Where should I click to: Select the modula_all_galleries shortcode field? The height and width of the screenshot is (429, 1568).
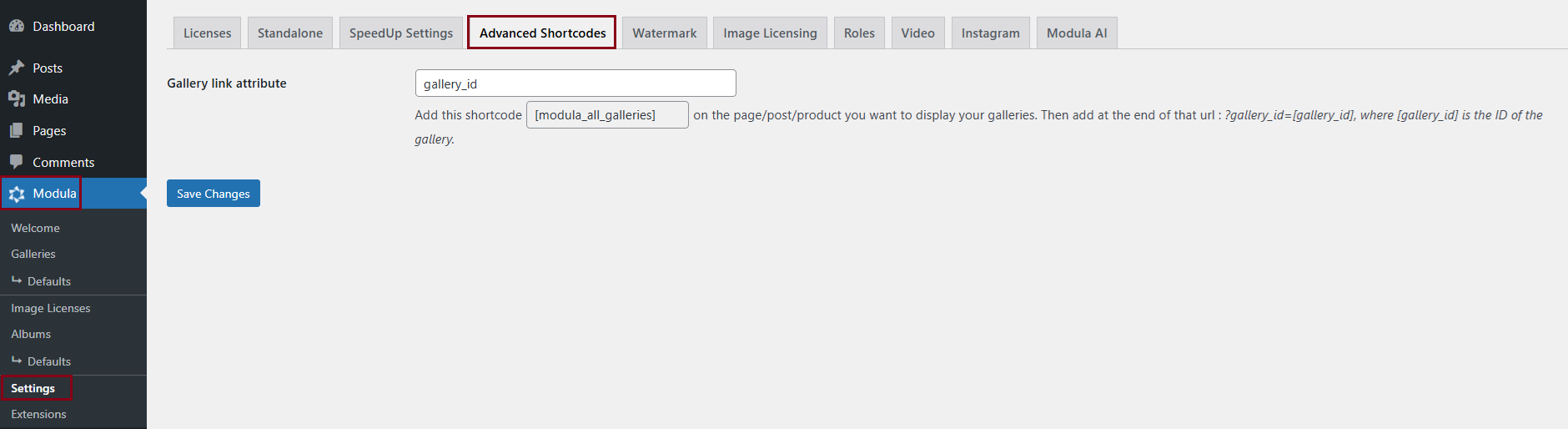click(x=607, y=115)
